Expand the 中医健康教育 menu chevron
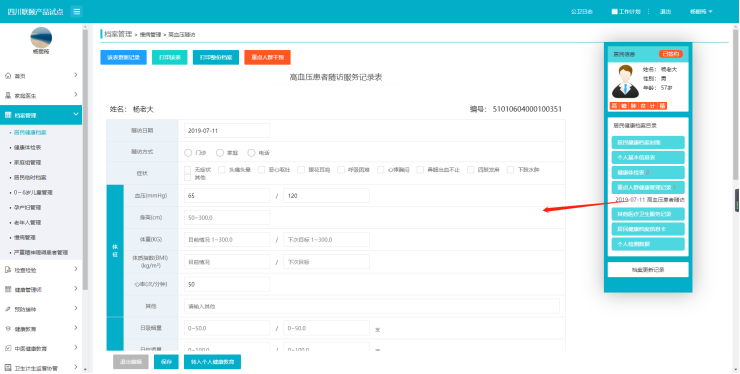This screenshot has width=740, height=374. [76, 348]
